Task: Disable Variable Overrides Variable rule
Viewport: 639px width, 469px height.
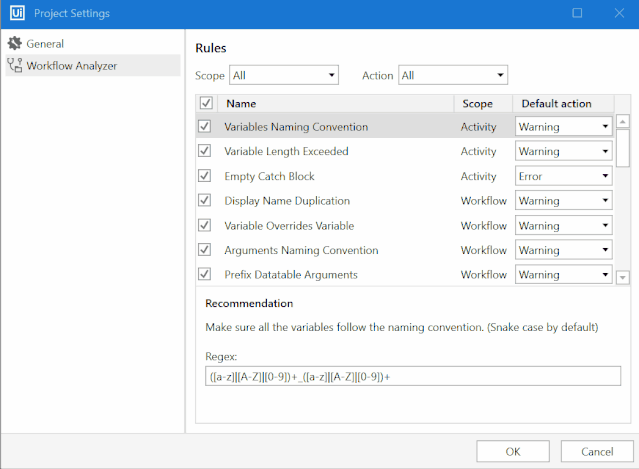Action: pos(205,225)
